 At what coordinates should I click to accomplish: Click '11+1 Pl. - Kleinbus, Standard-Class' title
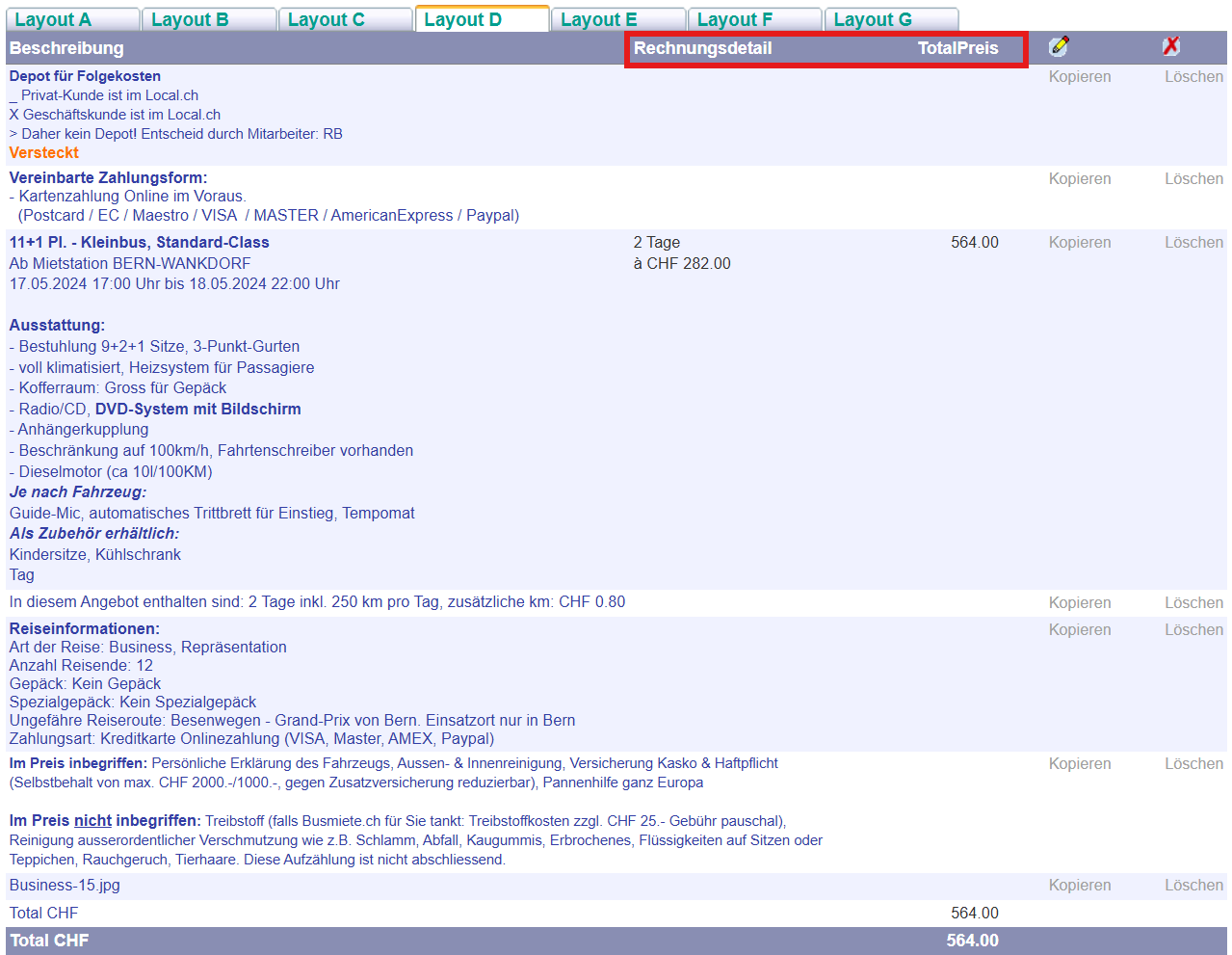click(x=140, y=243)
